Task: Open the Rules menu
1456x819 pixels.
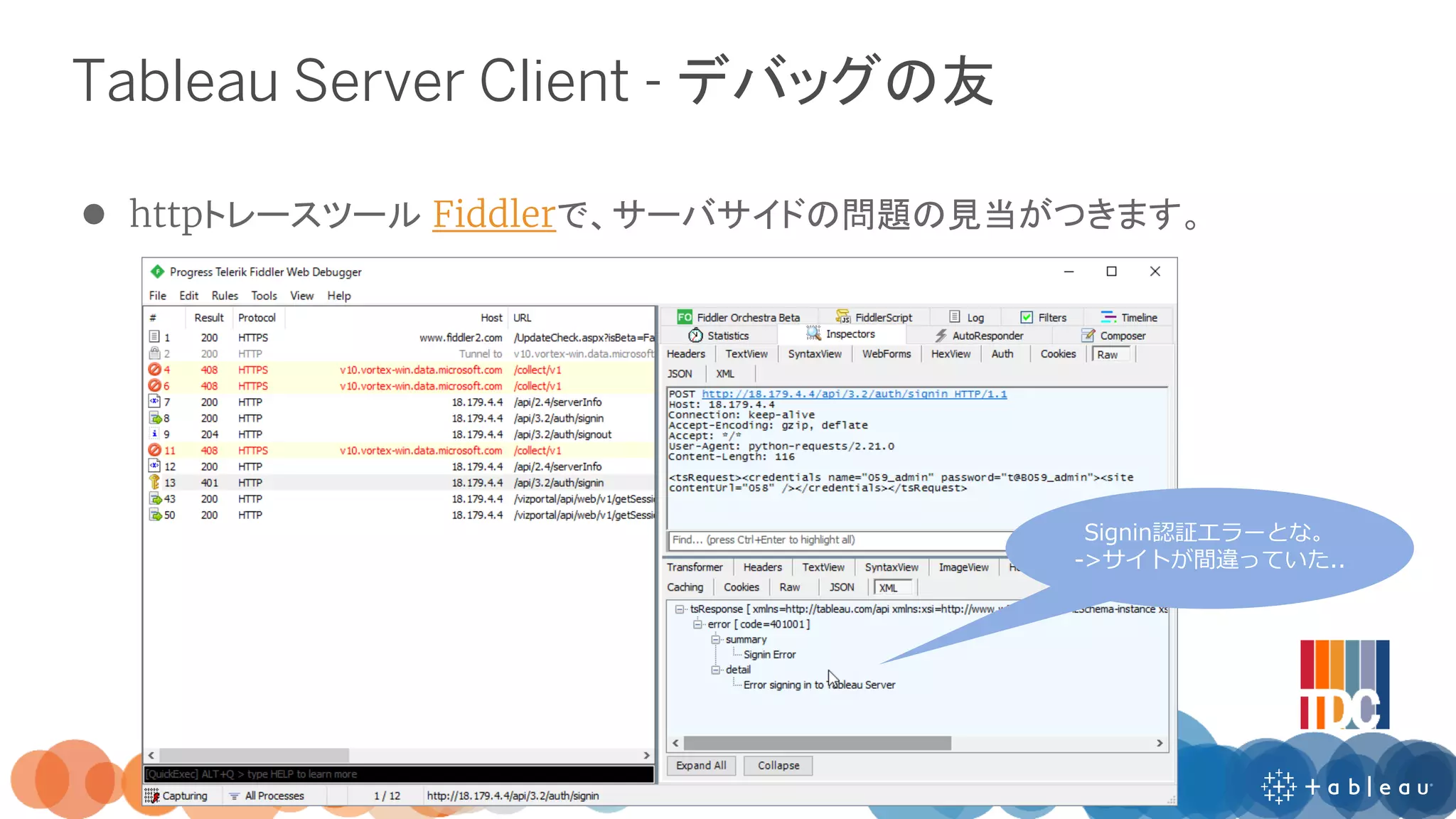Action: tap(225, 296)
